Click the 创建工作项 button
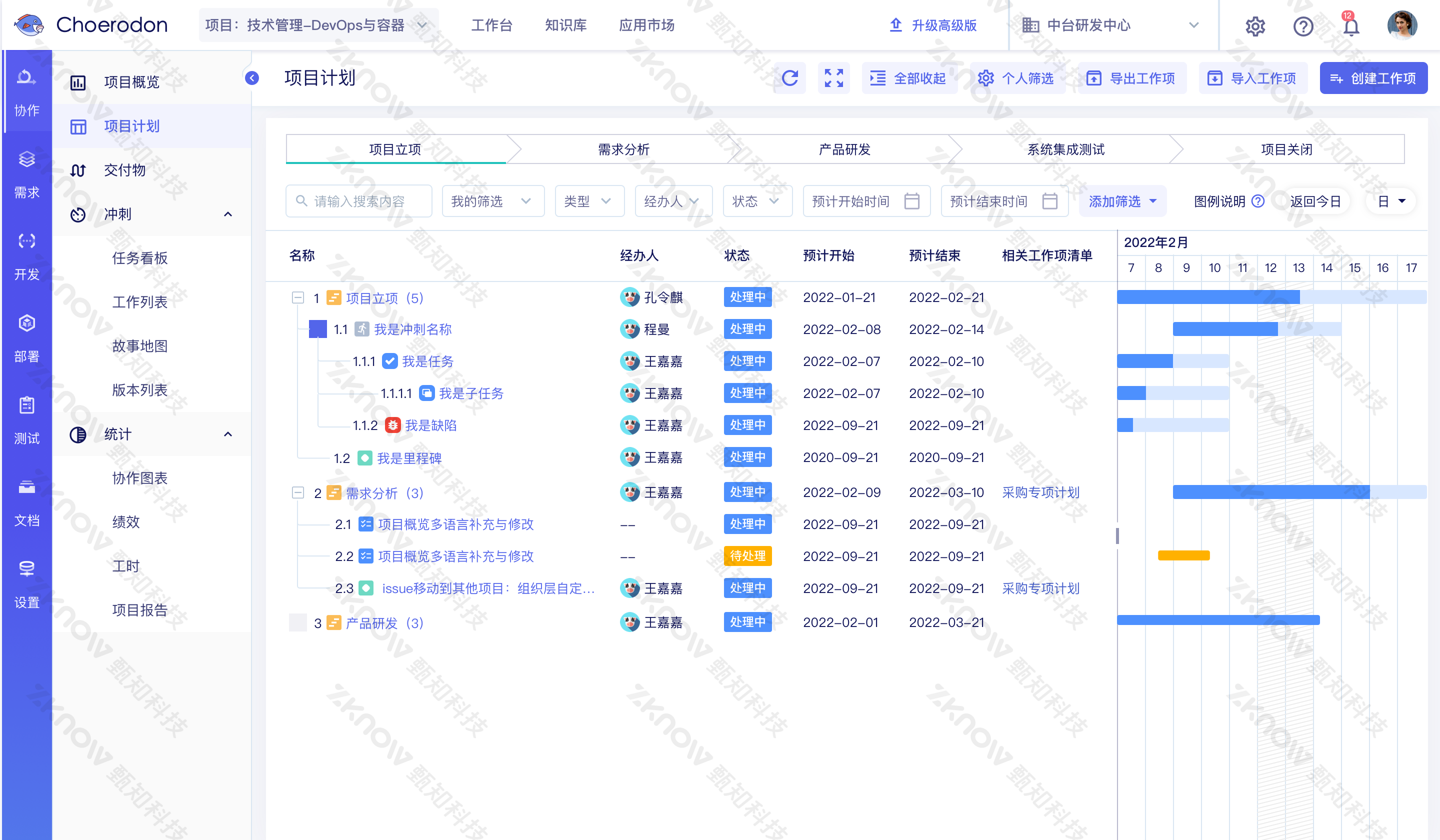1440x840 pixels. (1372, 78)
